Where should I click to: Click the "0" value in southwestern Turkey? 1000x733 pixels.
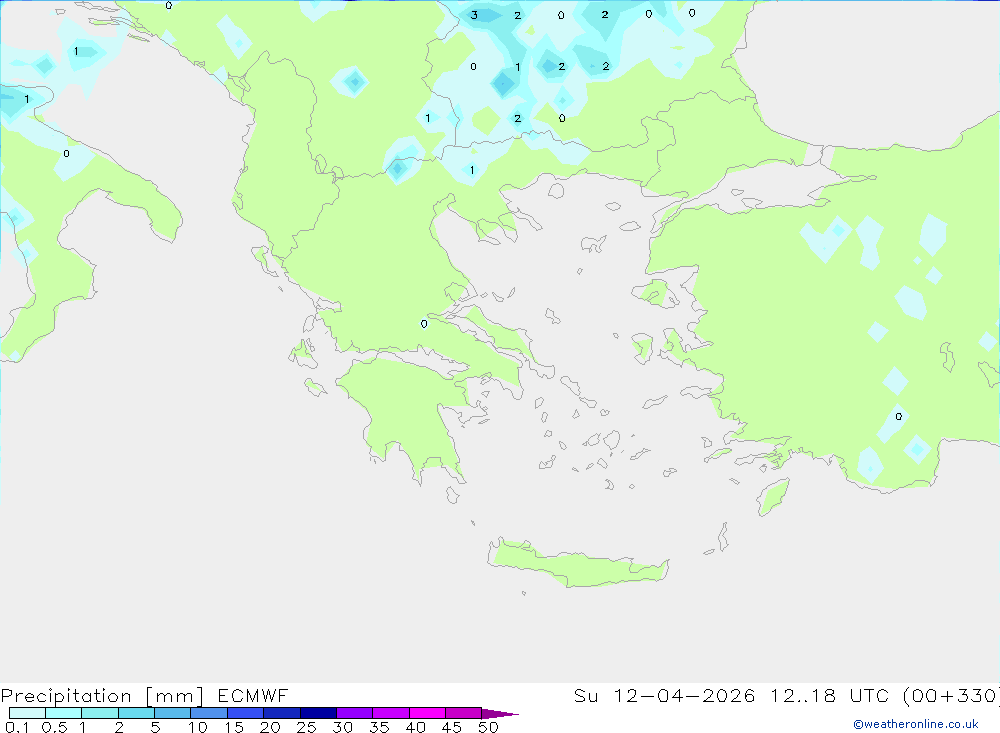[x=899, y=417]
